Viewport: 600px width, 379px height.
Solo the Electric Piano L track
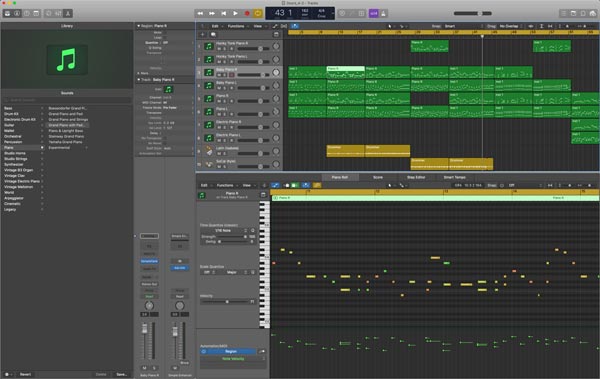coord(225,140)
